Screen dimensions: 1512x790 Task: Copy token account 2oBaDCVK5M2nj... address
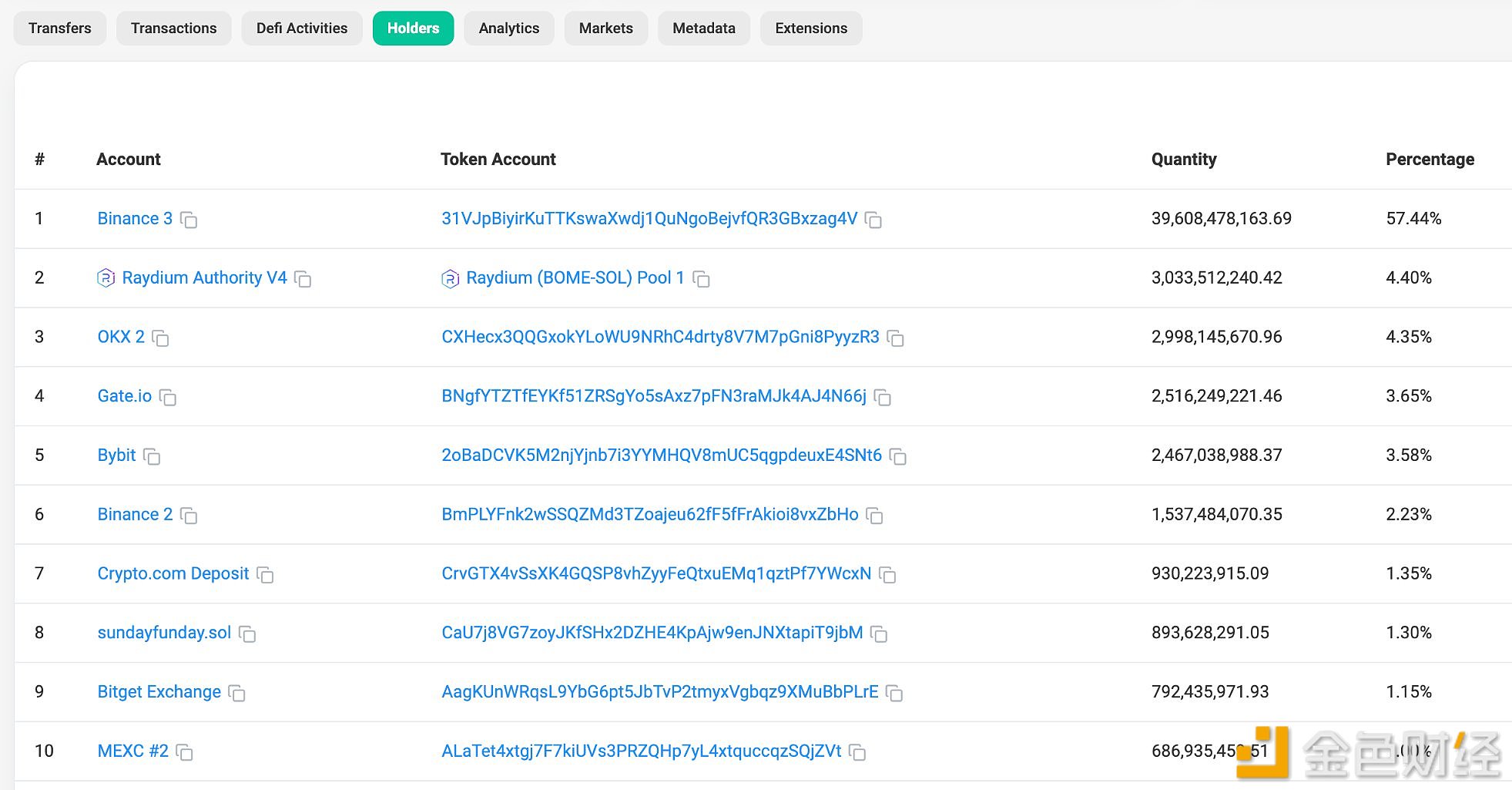(898, 457)
